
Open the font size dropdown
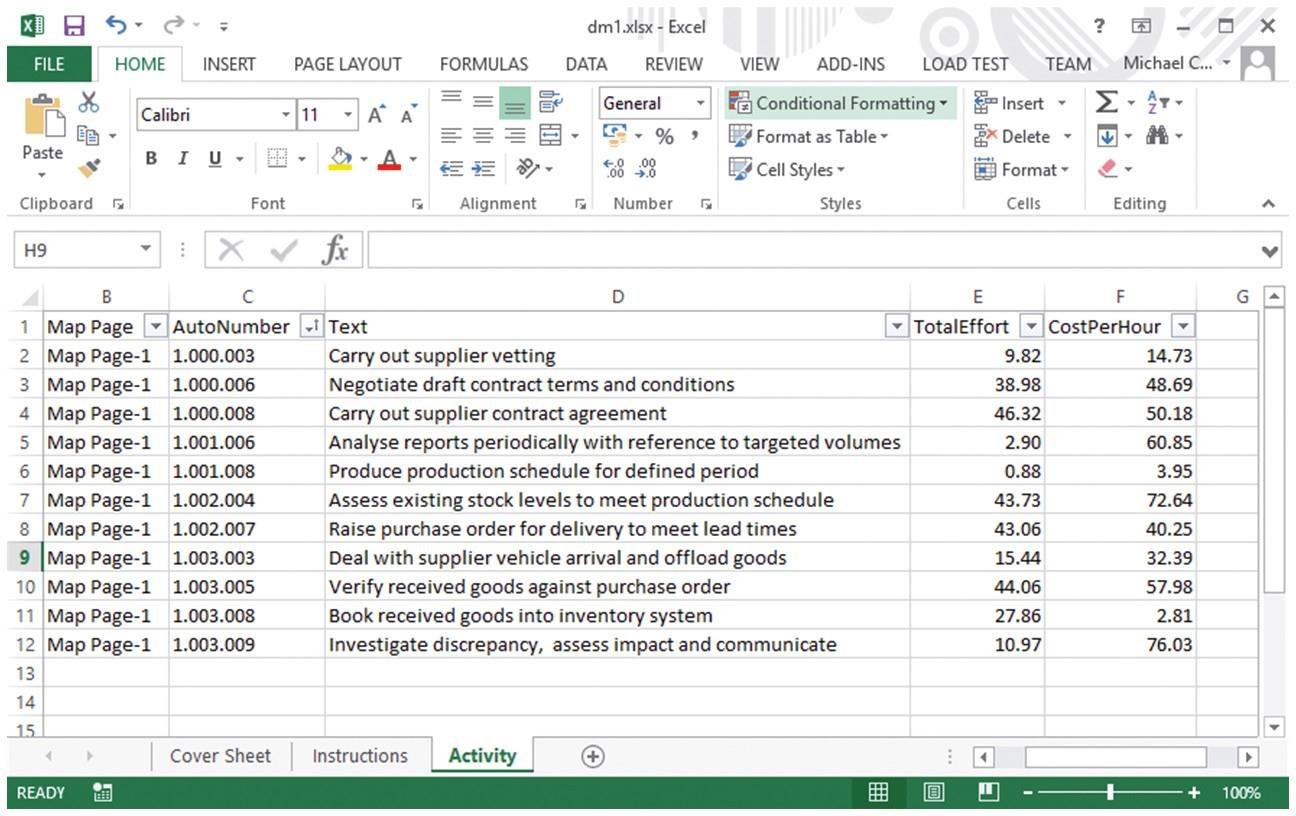348,115
